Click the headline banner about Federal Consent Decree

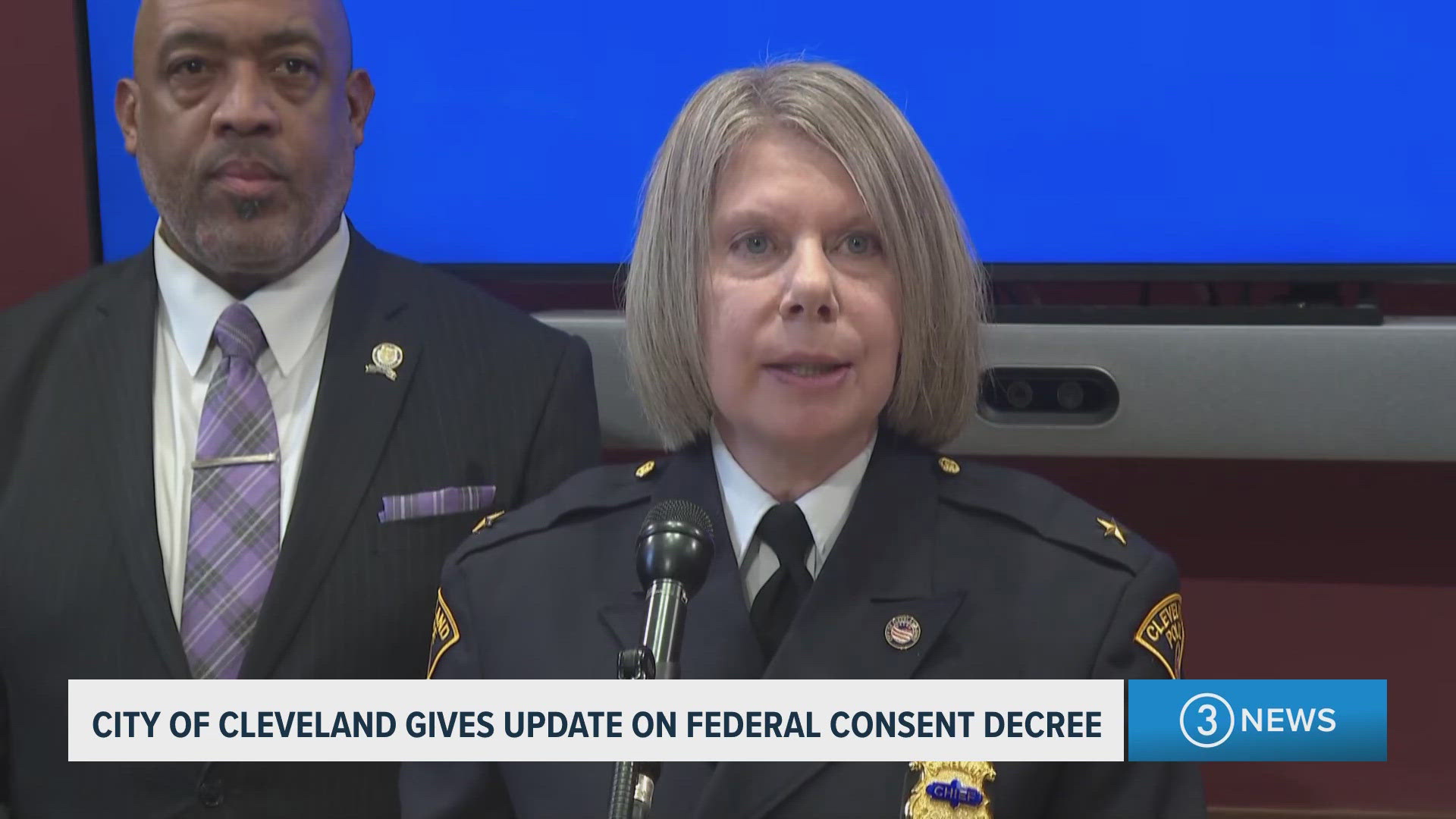[596, 720]
